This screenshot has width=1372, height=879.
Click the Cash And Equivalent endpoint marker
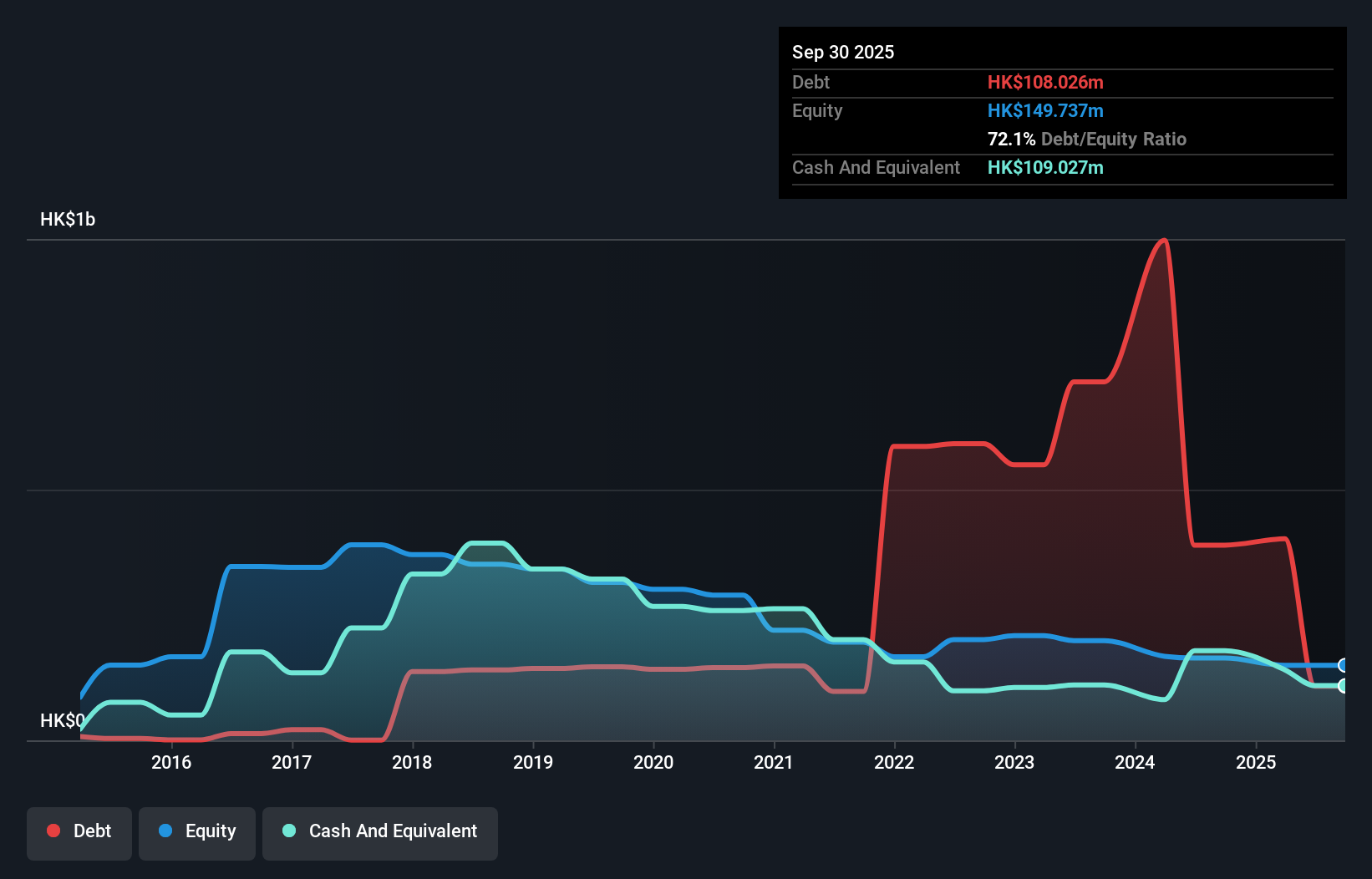pos(1344,685)
